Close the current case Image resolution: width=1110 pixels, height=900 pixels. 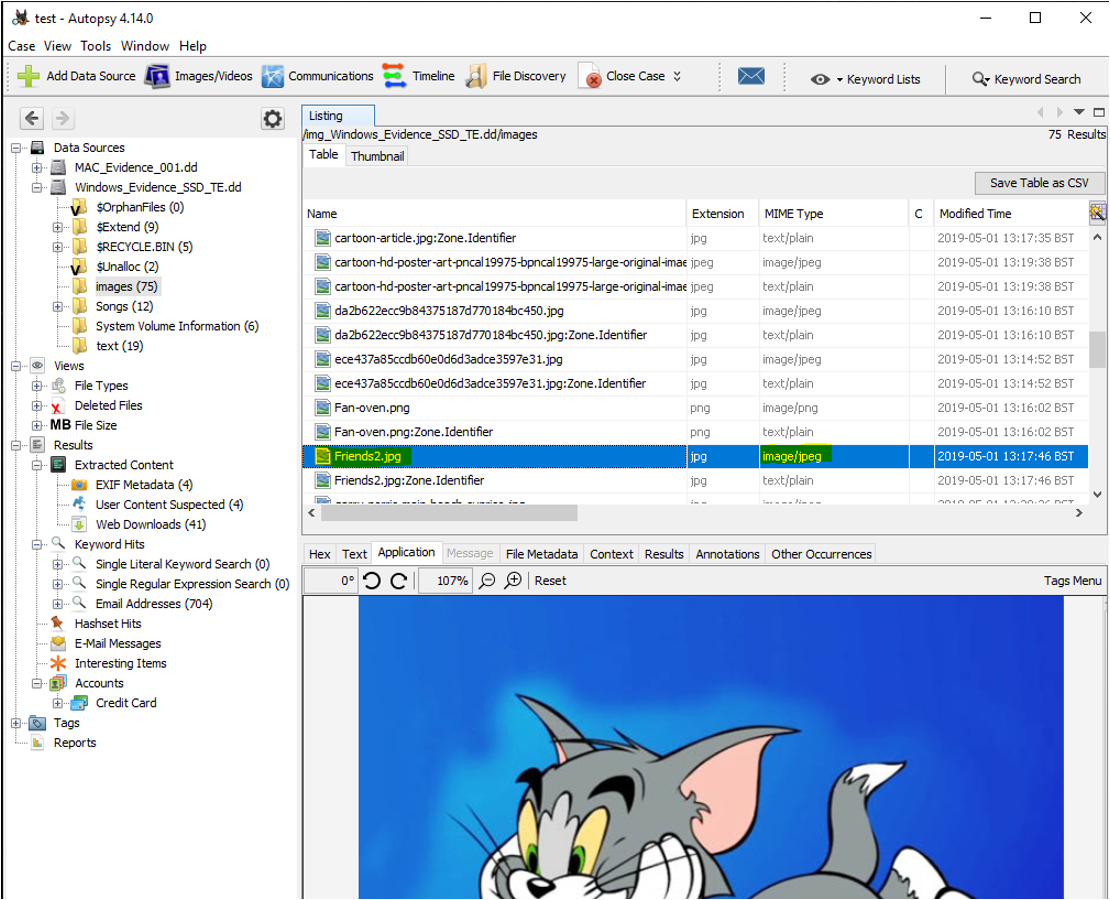click(x=622, y=76)
